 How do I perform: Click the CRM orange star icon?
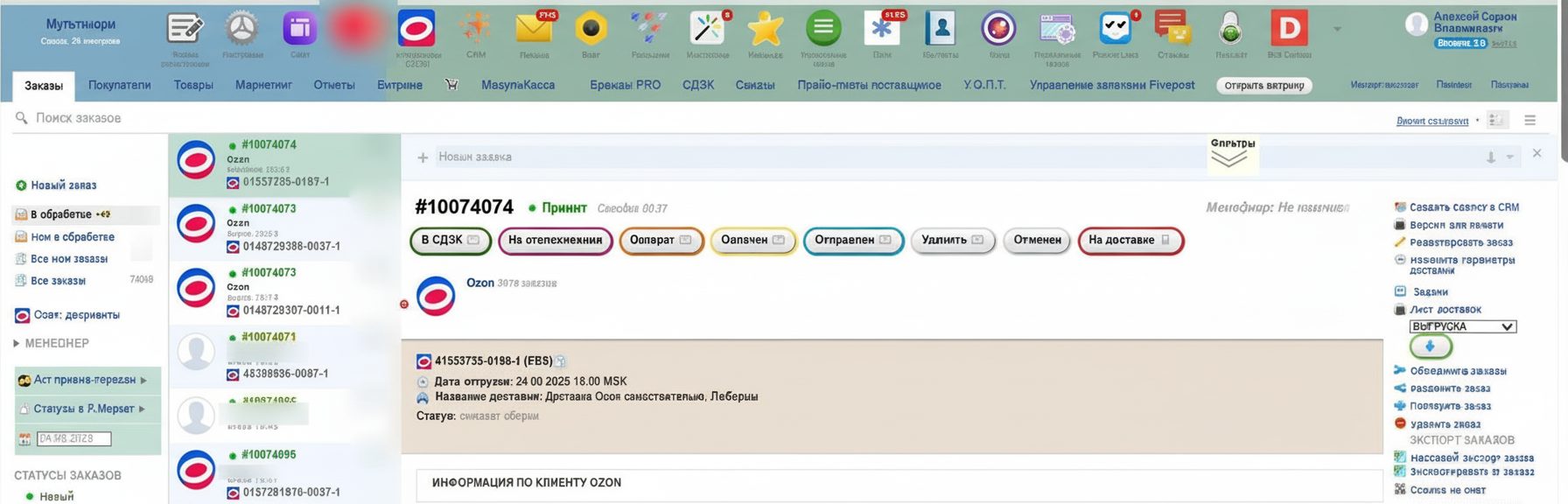(x=476, y=30)
